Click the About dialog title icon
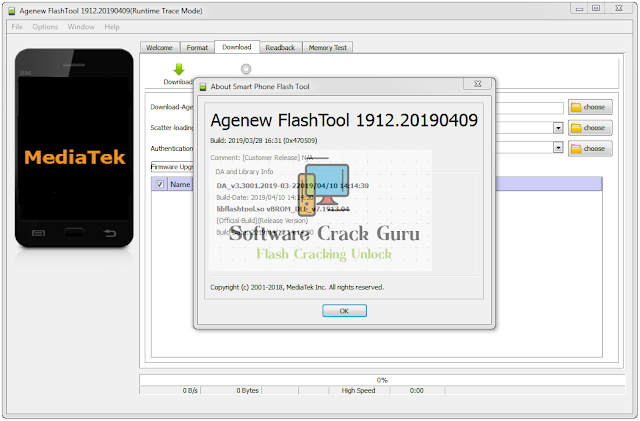This screenshot has height=421, width=640. click(x=202, y=87)
